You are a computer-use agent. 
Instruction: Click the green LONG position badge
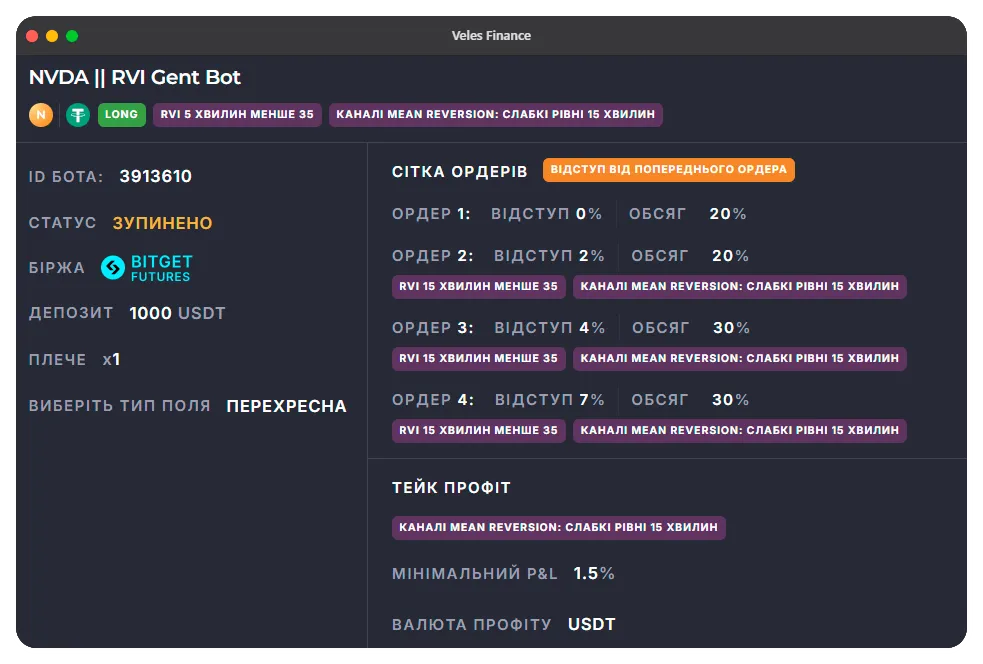pyautogui.click(x=121, y=115)
